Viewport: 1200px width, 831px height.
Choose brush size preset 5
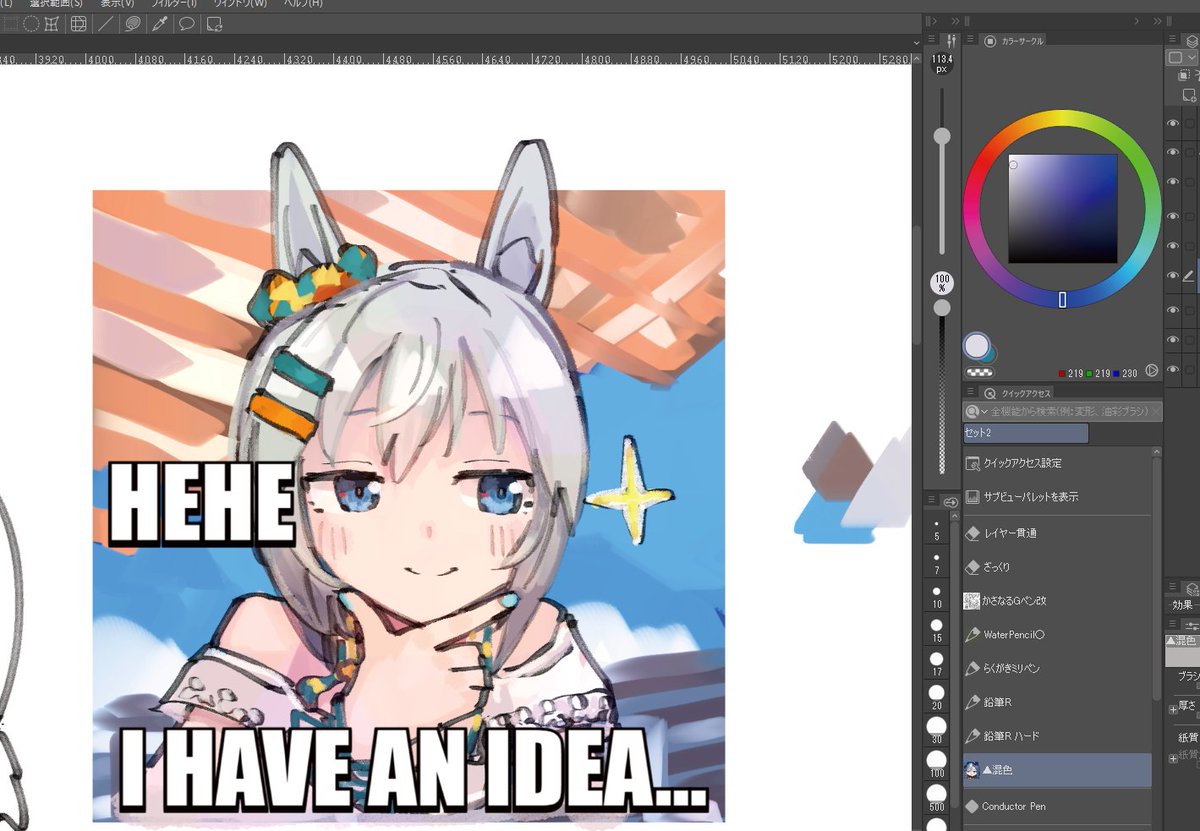click(x=937, y=530)
